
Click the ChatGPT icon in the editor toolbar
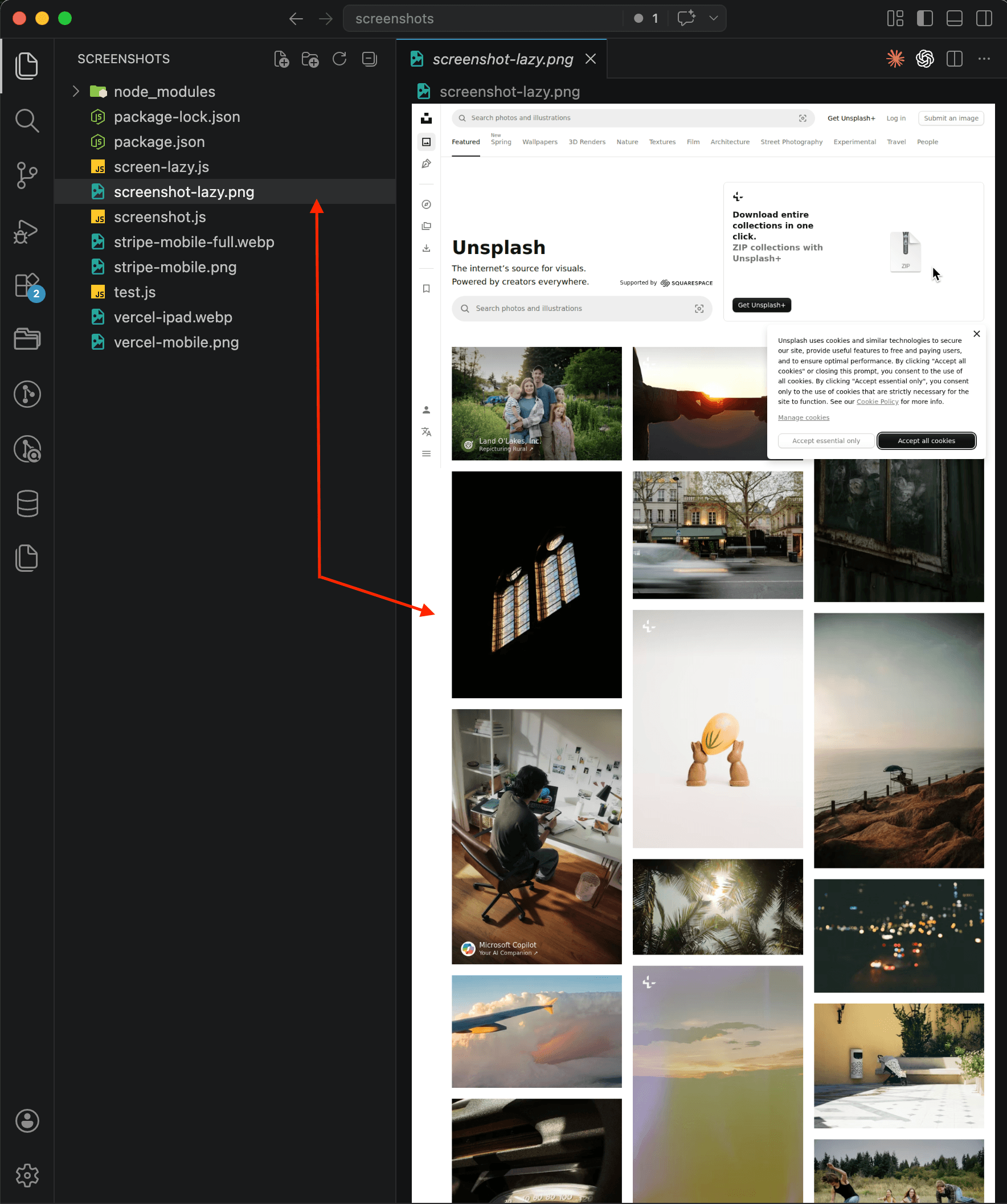(x=925, y=59)
